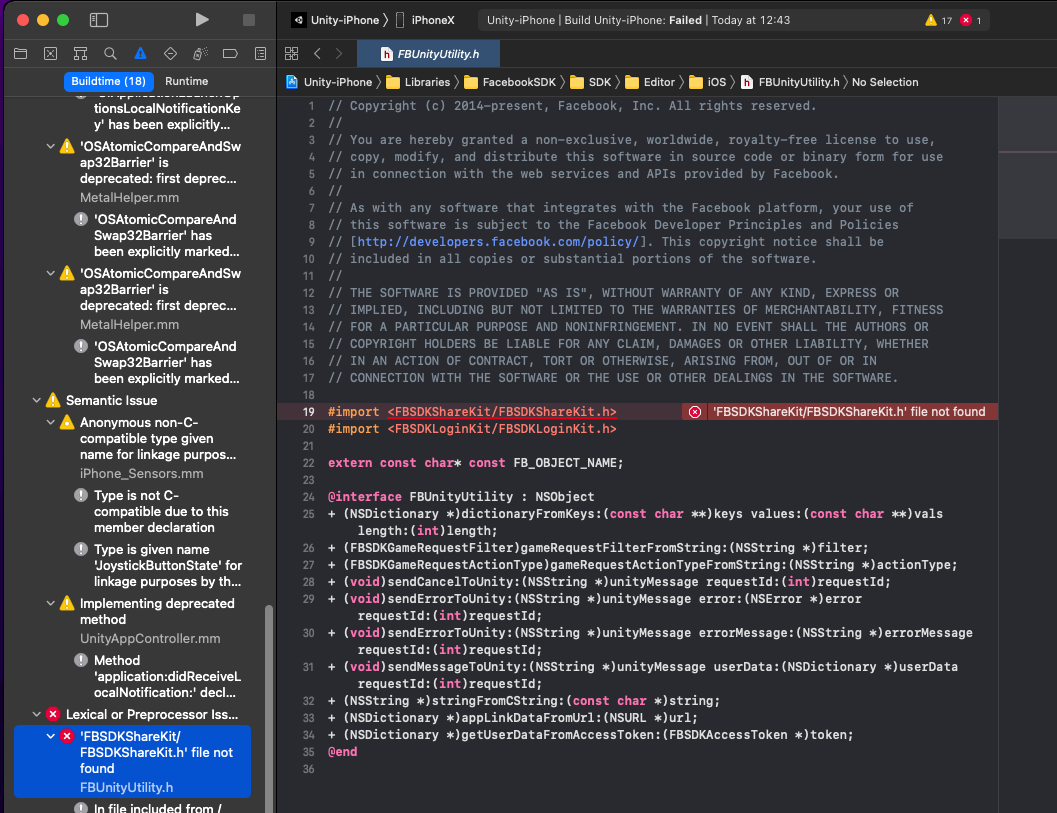The height and width of the screenshot is (813, 1057).
Task: Open the Test navigator diamond icon
Action: pyautogui.click(x=171, y=53)
